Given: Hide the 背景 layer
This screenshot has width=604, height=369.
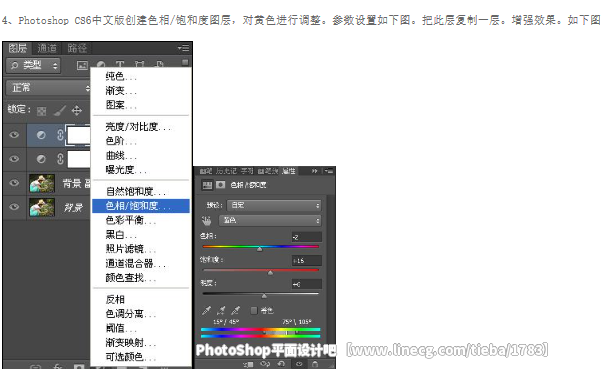Looking at the screenshot, I should point(14,206).
